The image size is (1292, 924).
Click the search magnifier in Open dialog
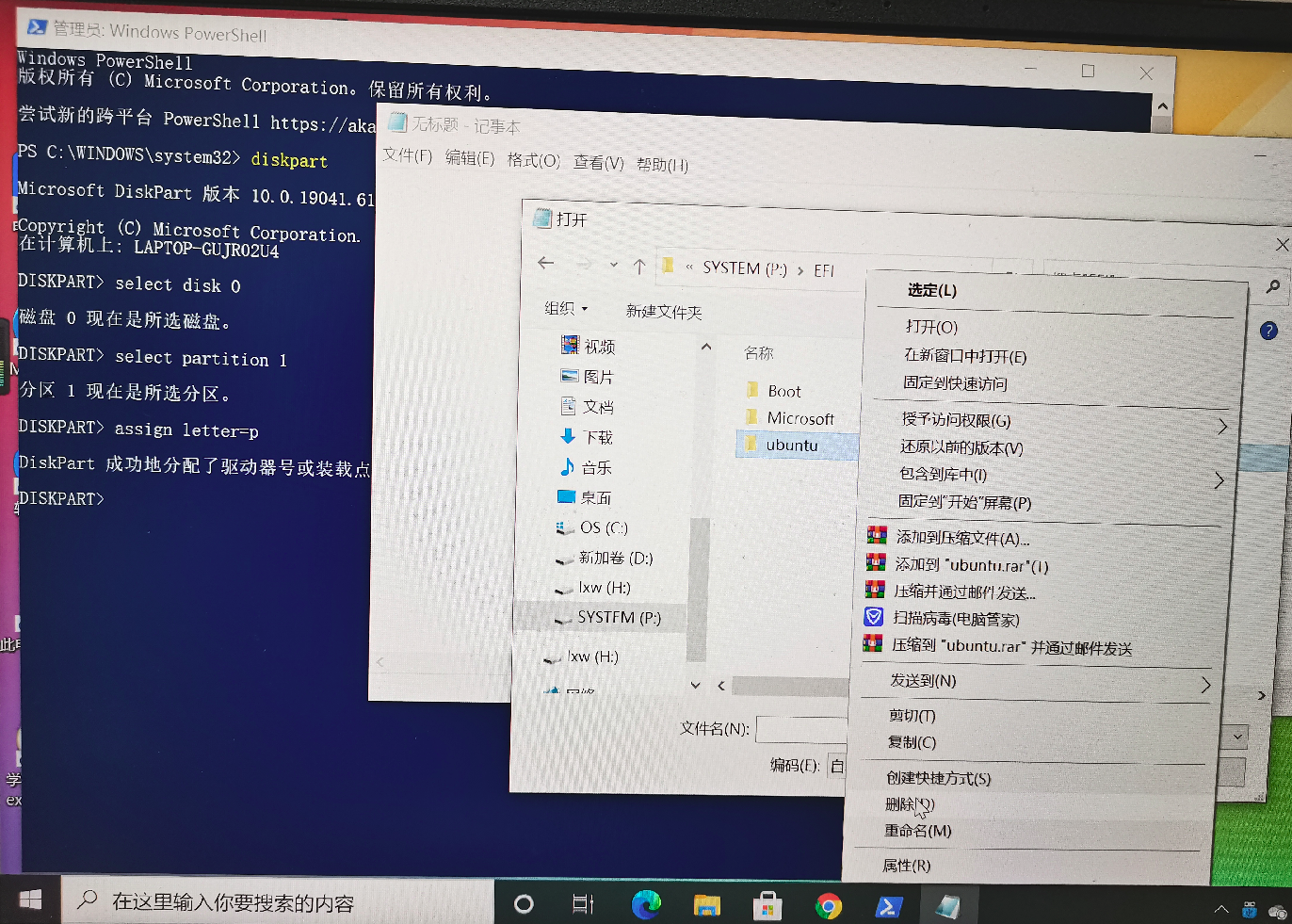click(x=1272, y=286)
